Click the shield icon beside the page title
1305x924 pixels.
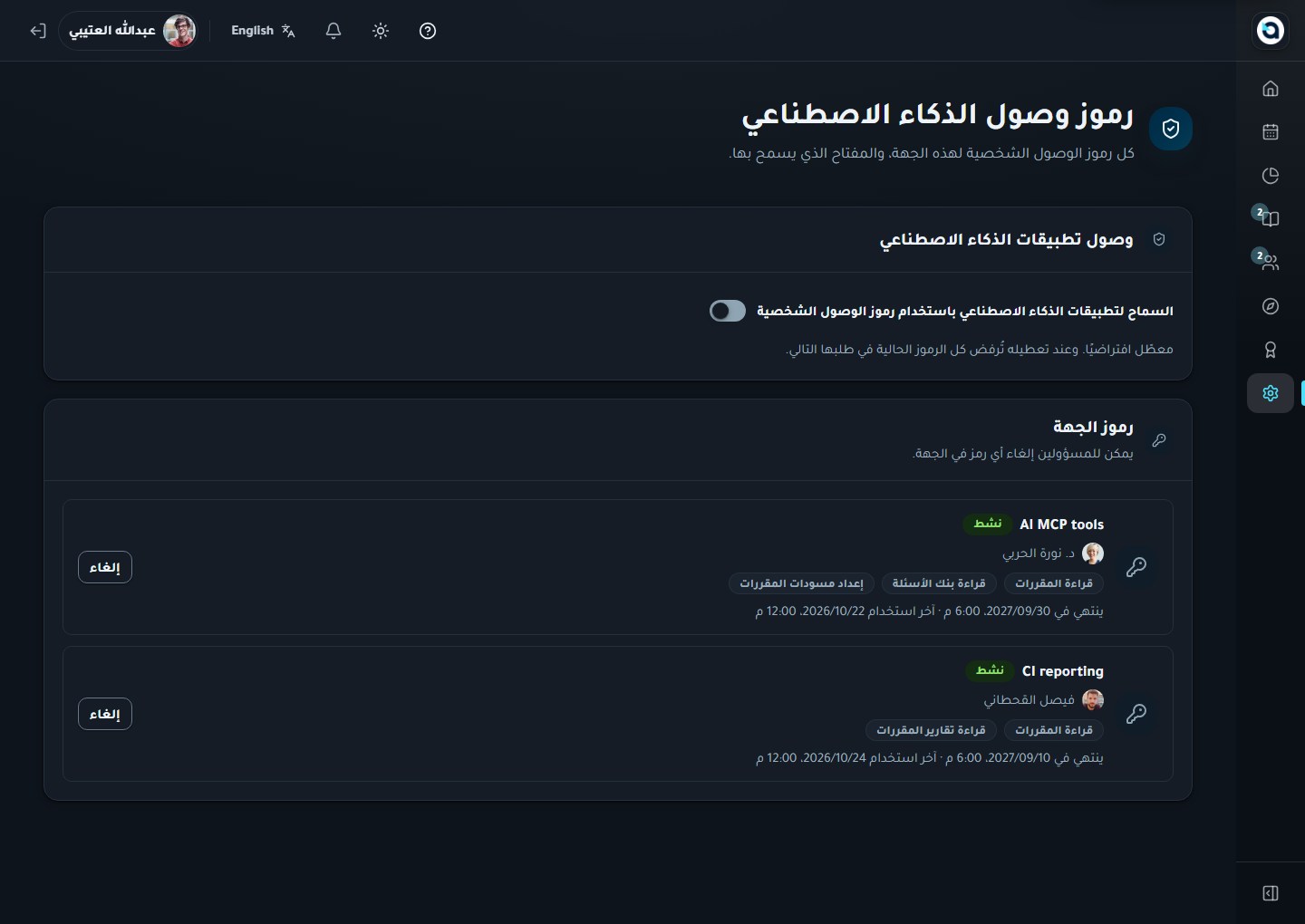pyautogui.click(x=1171, y=129)
